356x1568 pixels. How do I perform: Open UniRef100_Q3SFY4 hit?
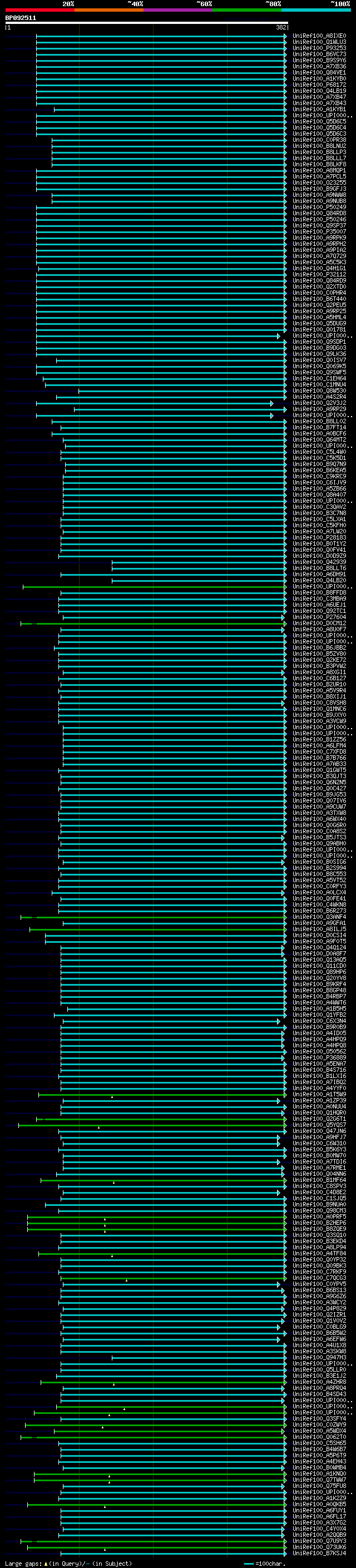[x=319, y=1419]
